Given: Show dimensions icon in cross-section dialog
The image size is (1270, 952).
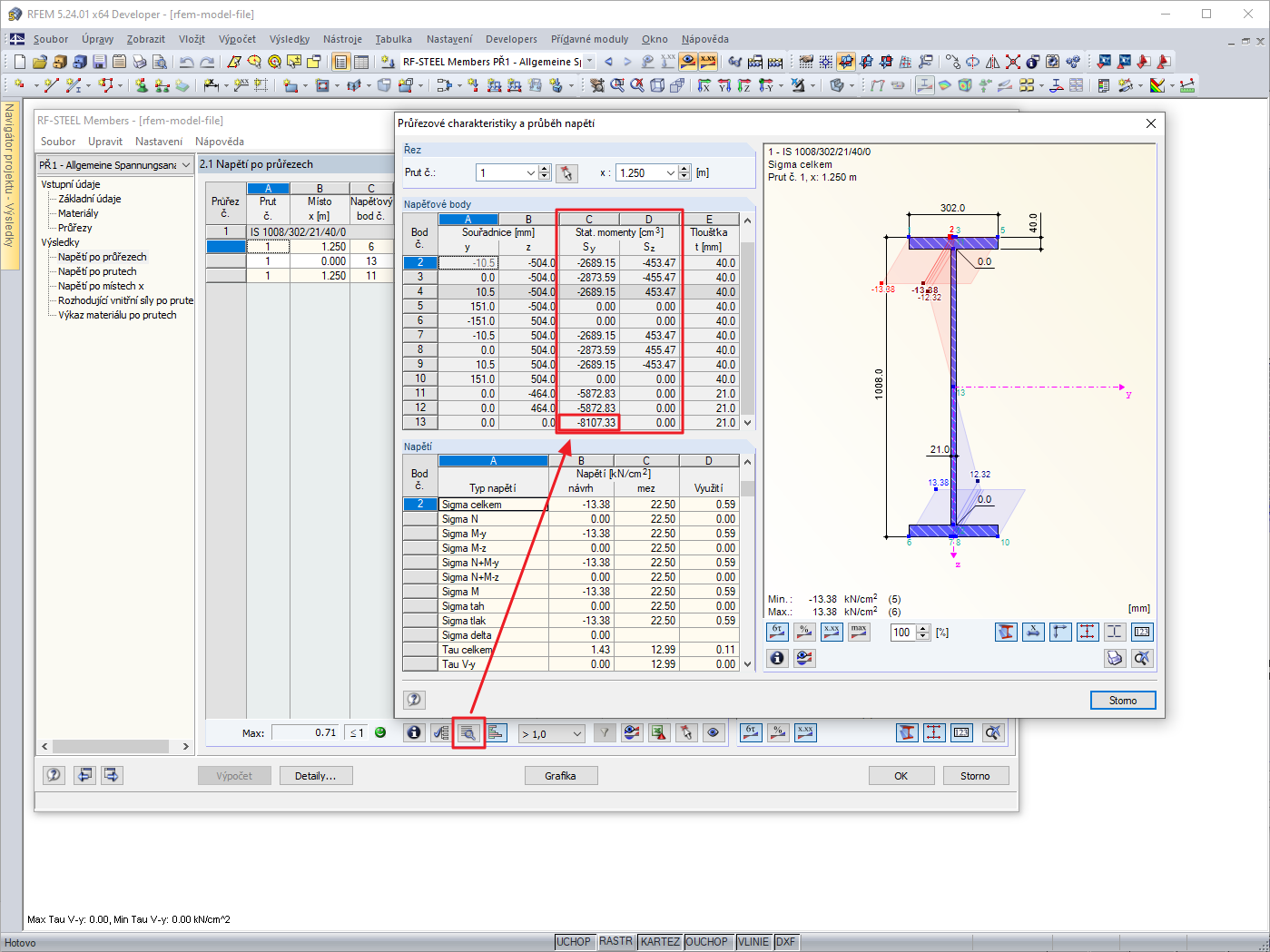Looking at the screenshot, I should [1088, 632].
